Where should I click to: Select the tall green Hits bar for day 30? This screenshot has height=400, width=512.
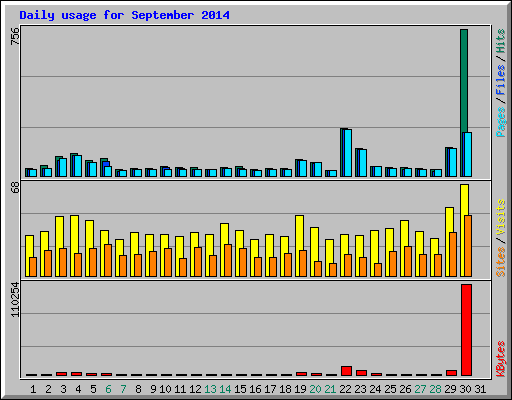click(464, 80)
